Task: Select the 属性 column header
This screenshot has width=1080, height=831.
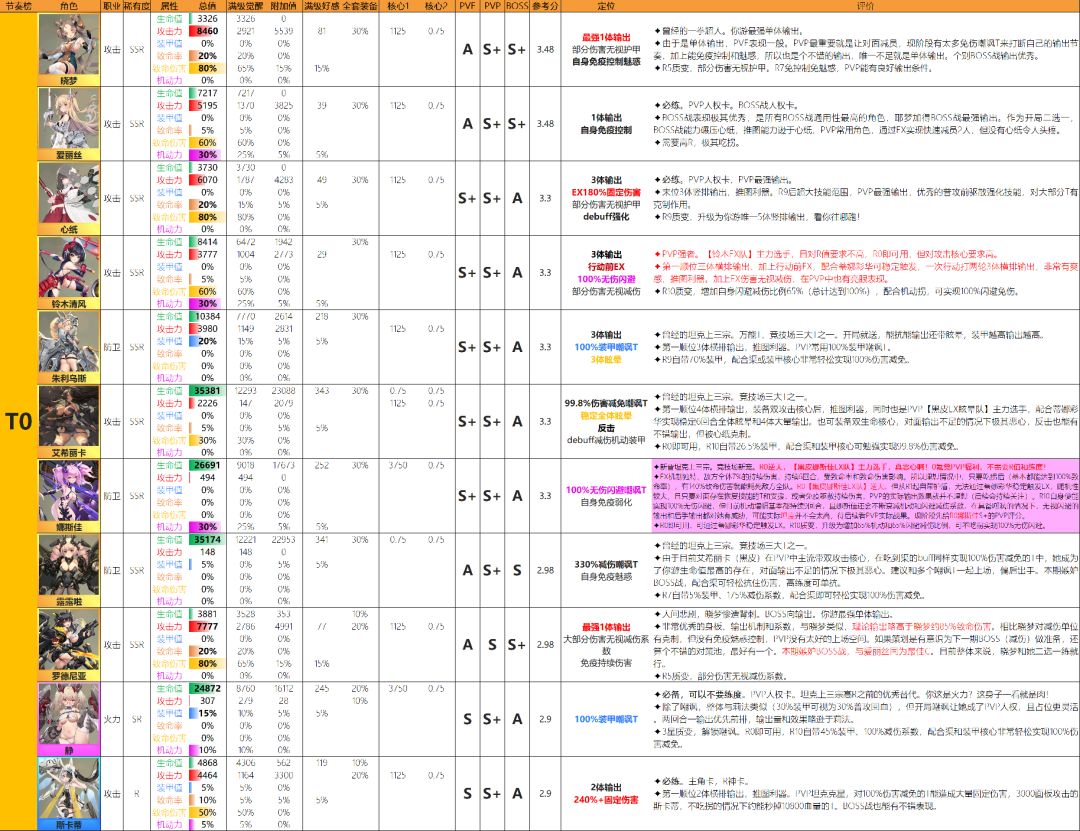Action: (x=169, y=6)
